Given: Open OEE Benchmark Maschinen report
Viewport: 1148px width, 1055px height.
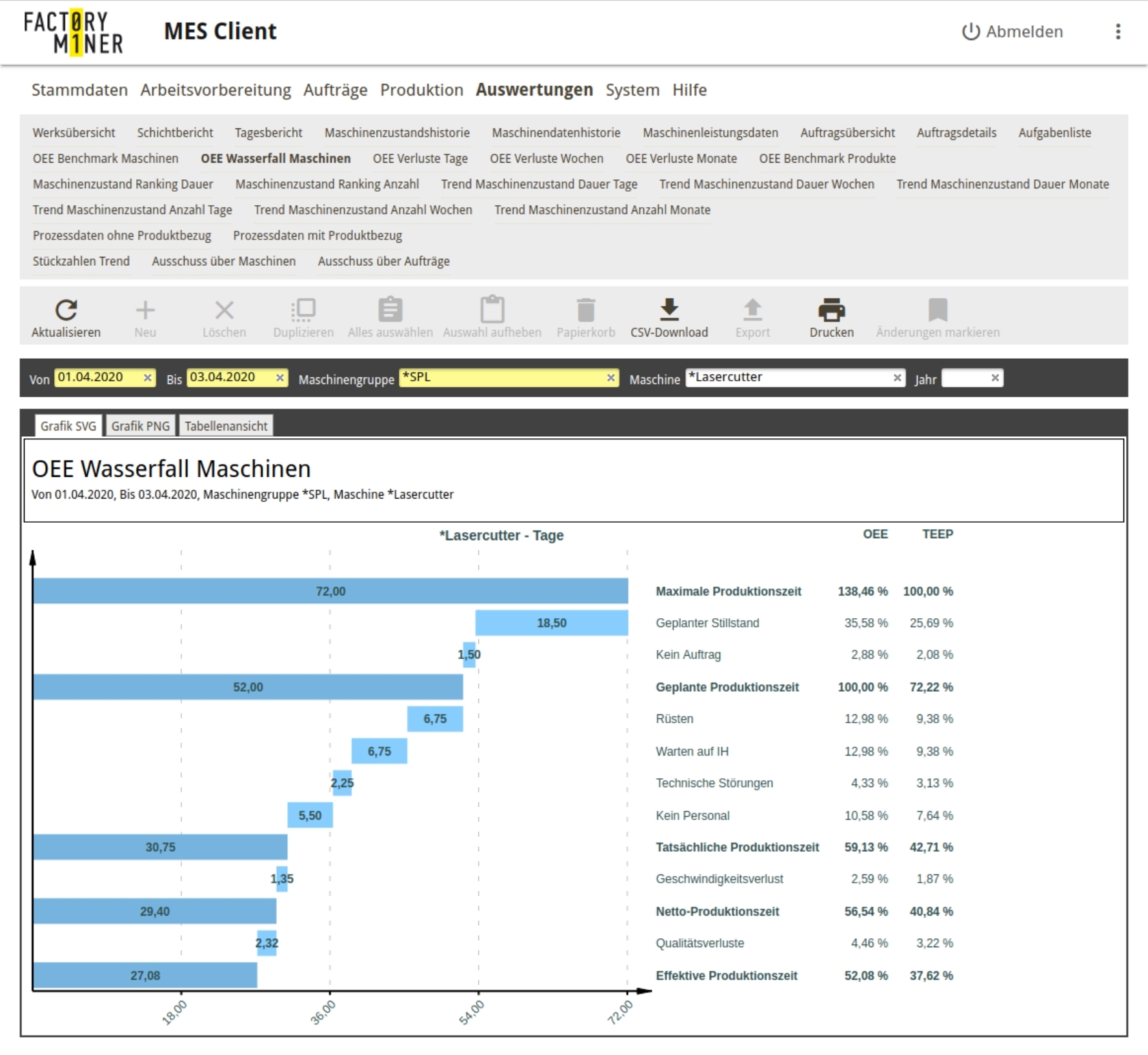Looking at the screenshot, I should tap(106, 159).
